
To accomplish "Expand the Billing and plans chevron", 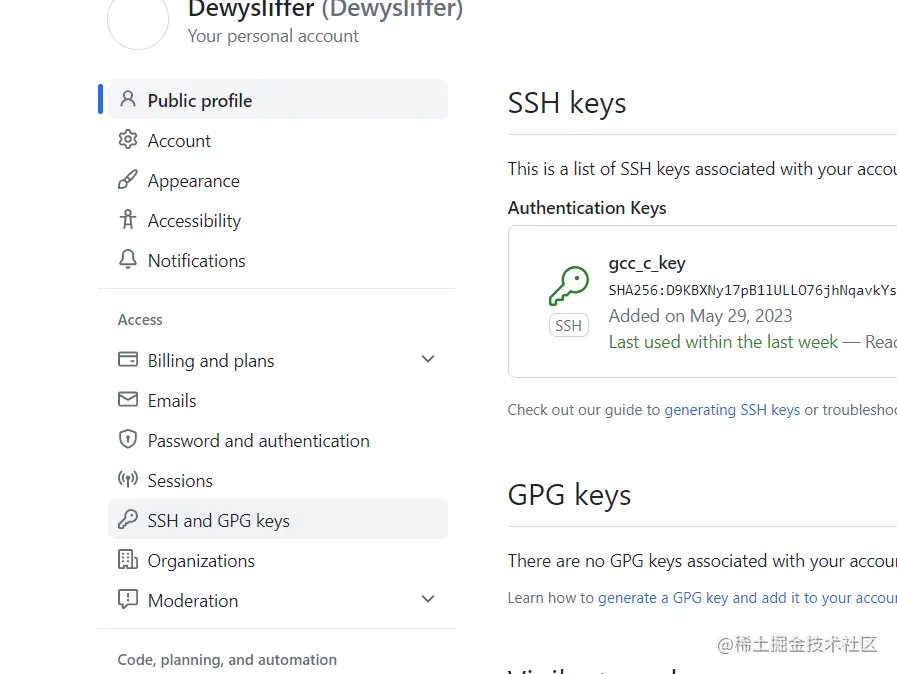I will click(428, 359).
